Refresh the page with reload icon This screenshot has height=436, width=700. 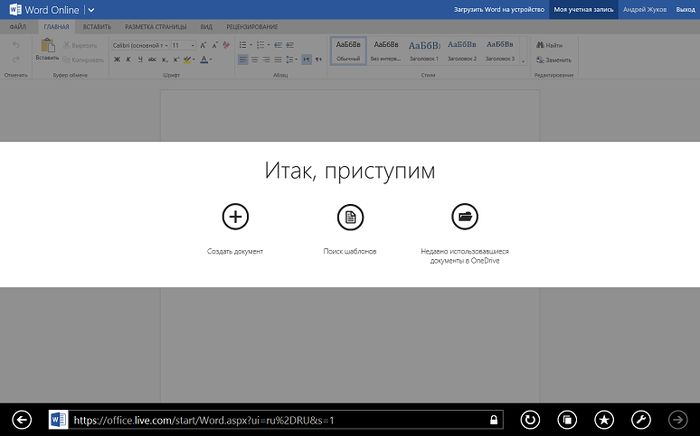531,420
